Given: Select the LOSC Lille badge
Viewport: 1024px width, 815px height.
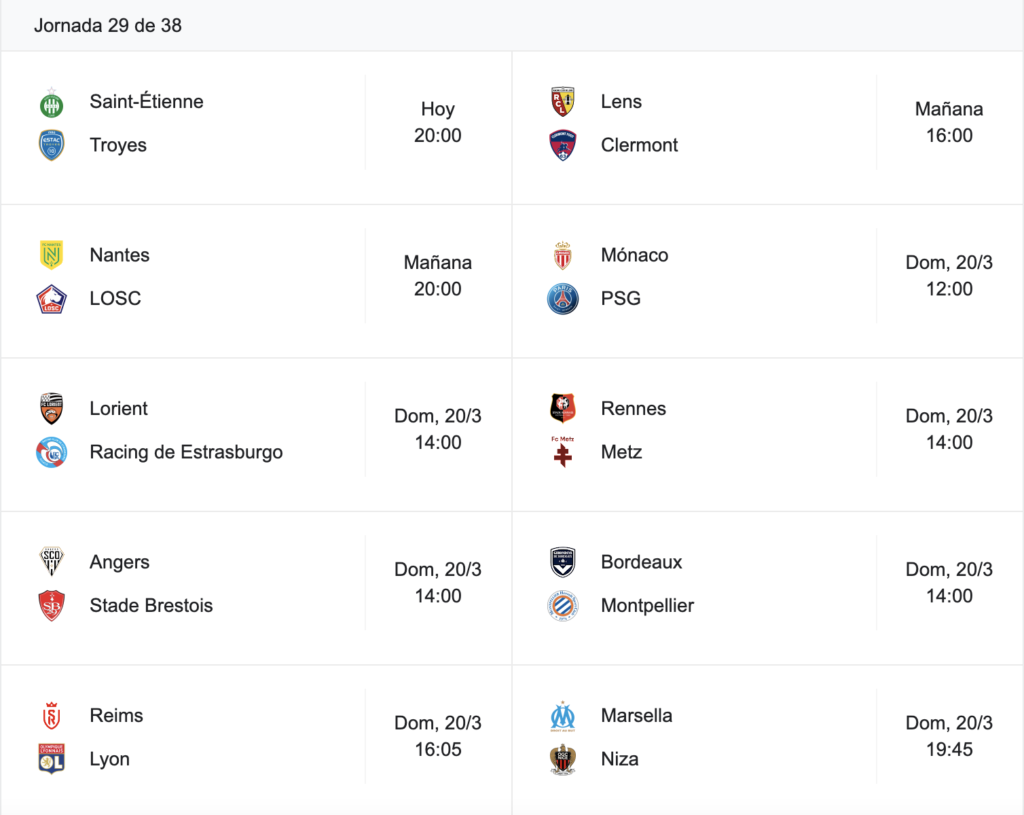Looking at the screenshot, I should pyautogui.click(x=52, y=299).
